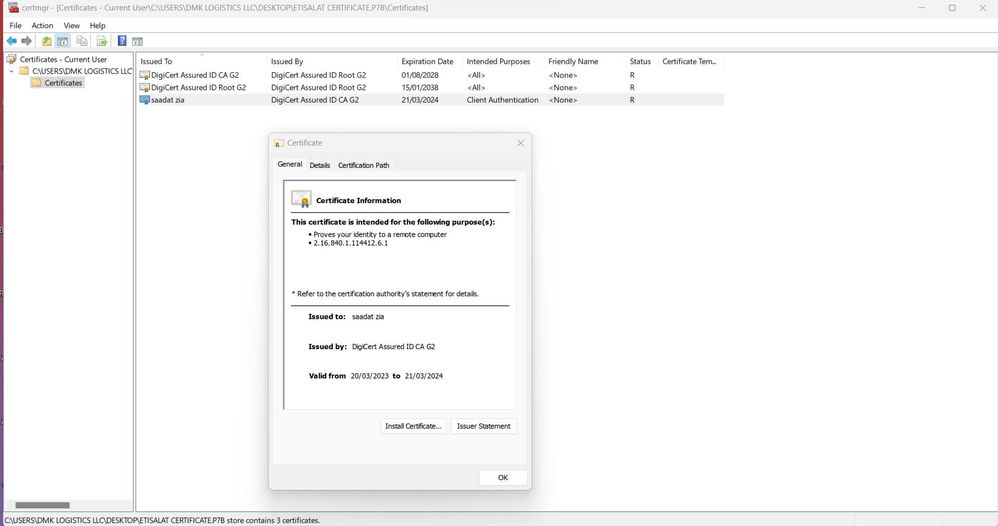Click the Certificates - Current User root icon
Viewport: 998px width, 526px height.
11,59
